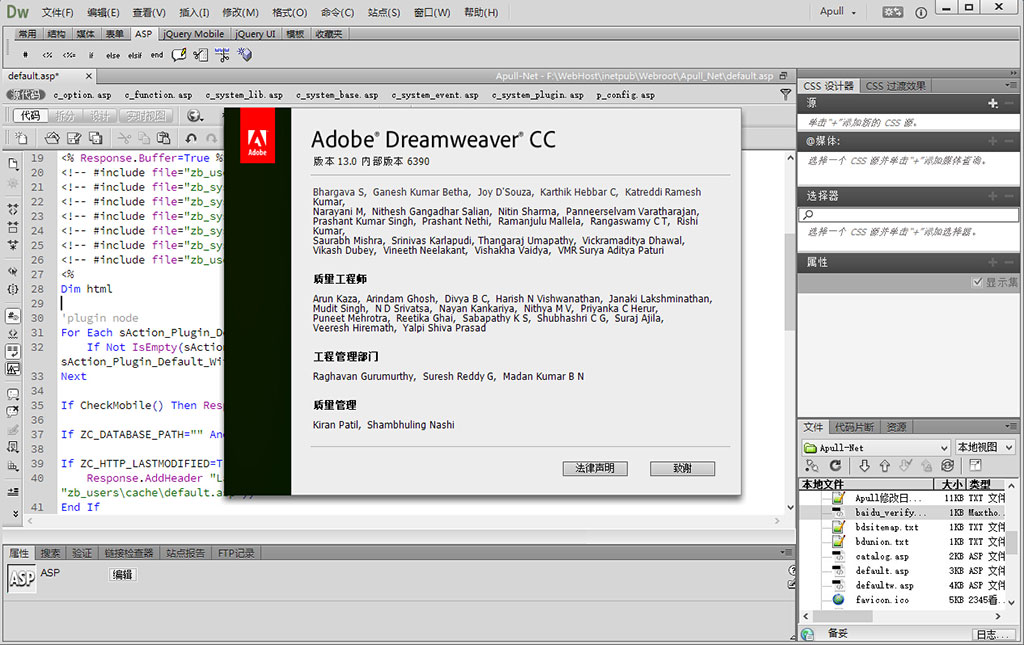Open the 站点(S) menu

pyautogui.click(x=384, y=12)
